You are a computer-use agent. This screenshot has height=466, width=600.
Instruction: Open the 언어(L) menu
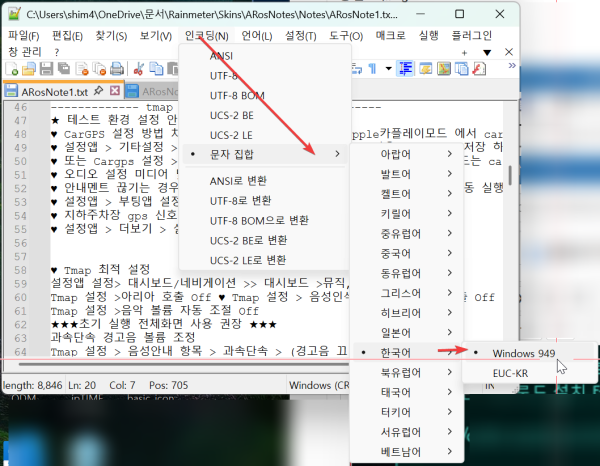(256, 36)
